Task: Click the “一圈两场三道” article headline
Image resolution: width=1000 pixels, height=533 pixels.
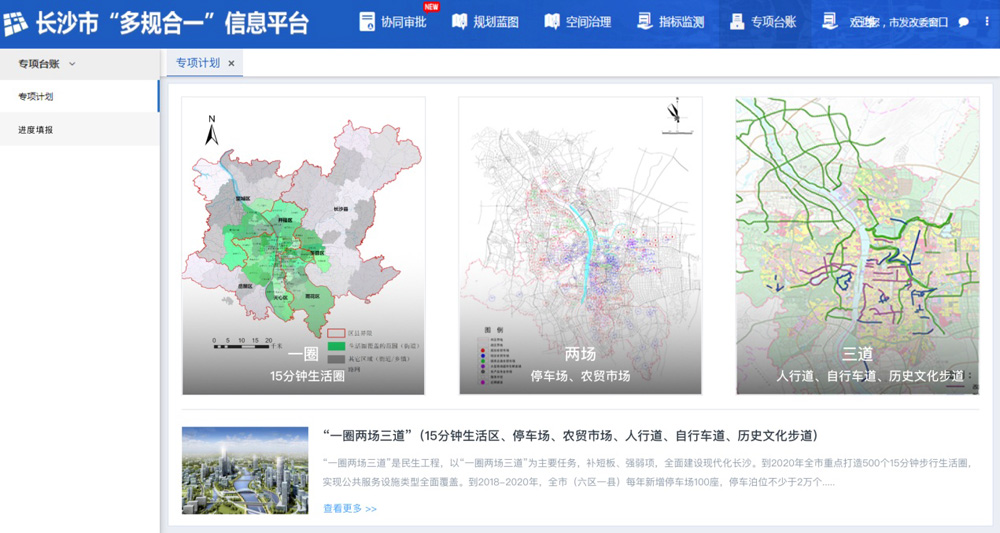Action: [x=571, y=436]
